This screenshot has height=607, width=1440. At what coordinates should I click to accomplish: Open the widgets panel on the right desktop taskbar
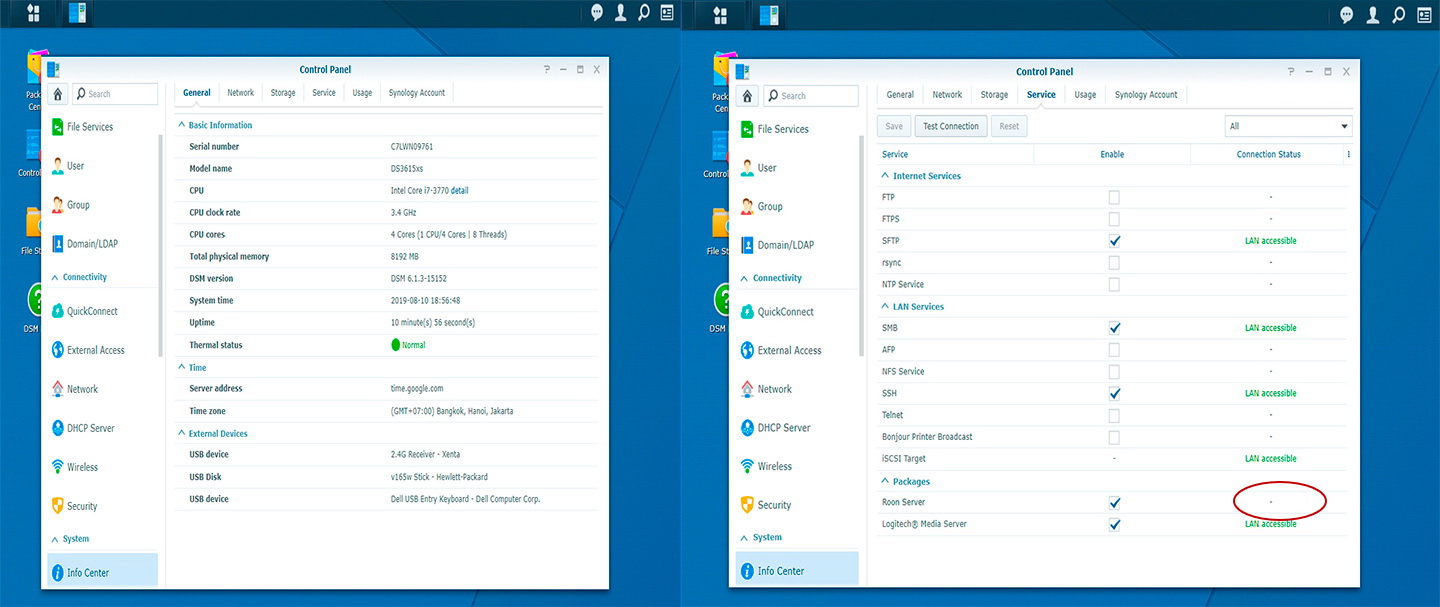coord(1423,14)
